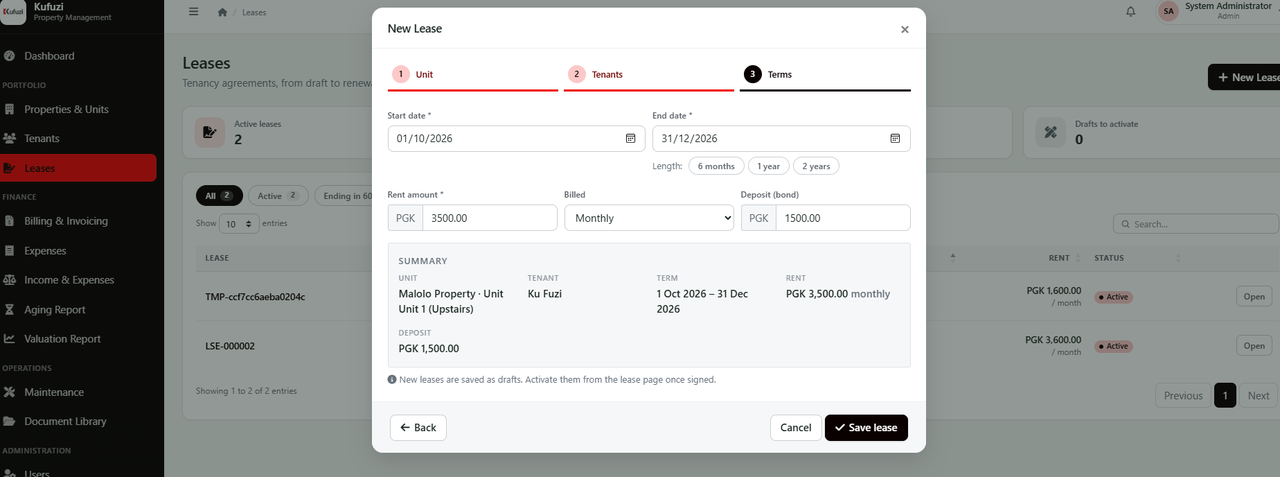Click the Drafts to activate card icon
1280x477 pixels.
(x=1051, y=132)
